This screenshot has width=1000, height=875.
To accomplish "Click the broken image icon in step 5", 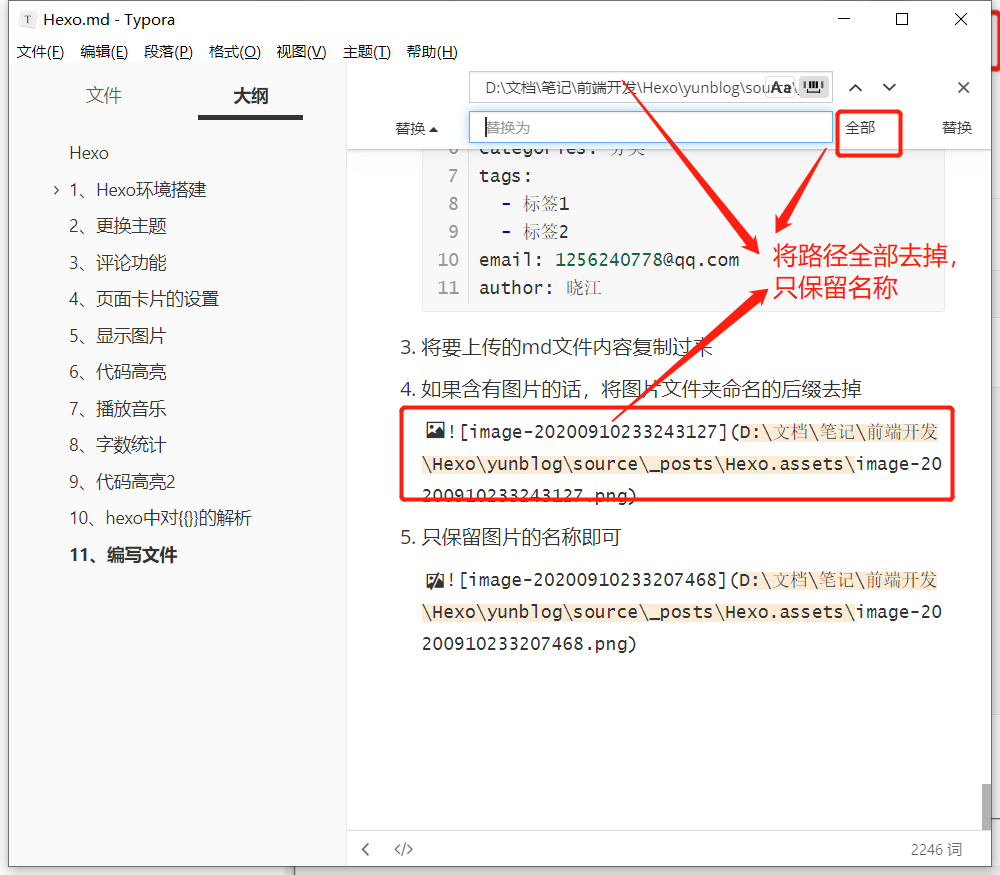I will pyautogui.click(x=435, y=580).
